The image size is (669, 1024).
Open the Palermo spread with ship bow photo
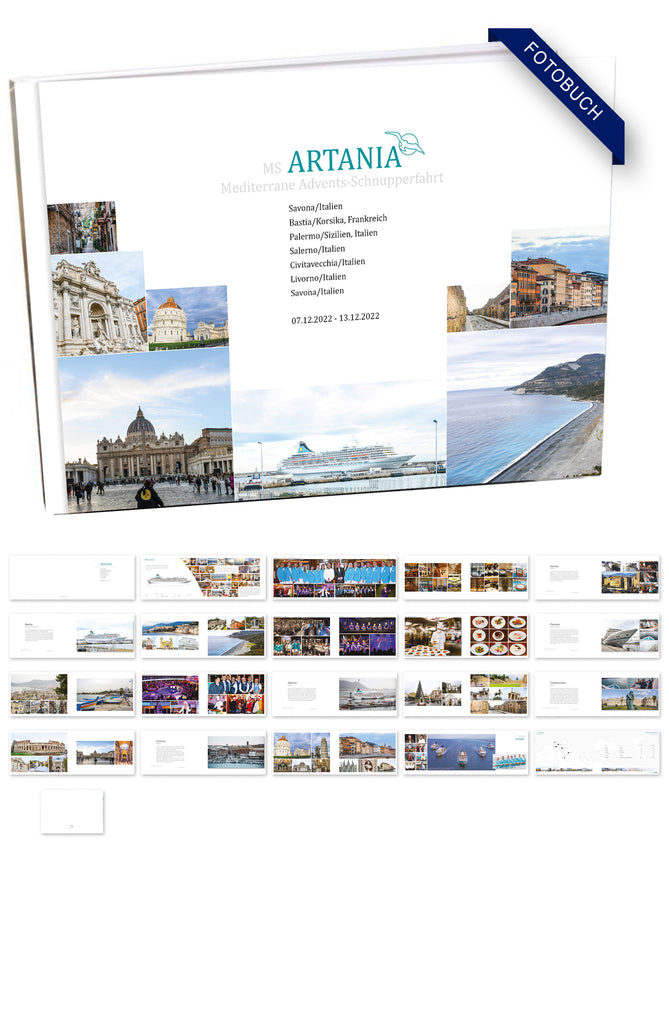pyautogui.click(x=597, y=635)
